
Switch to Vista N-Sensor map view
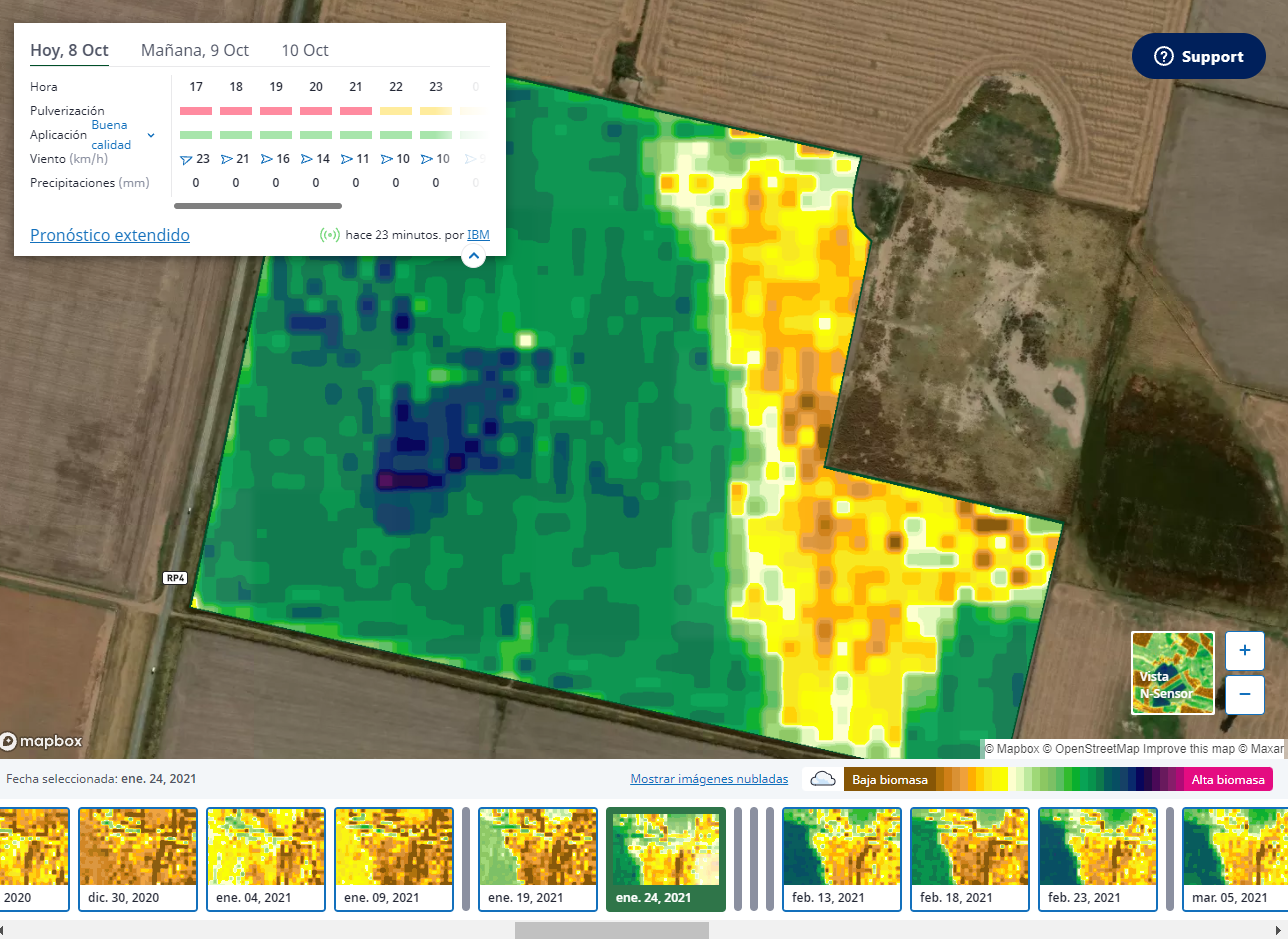(x=1173, y=673)
